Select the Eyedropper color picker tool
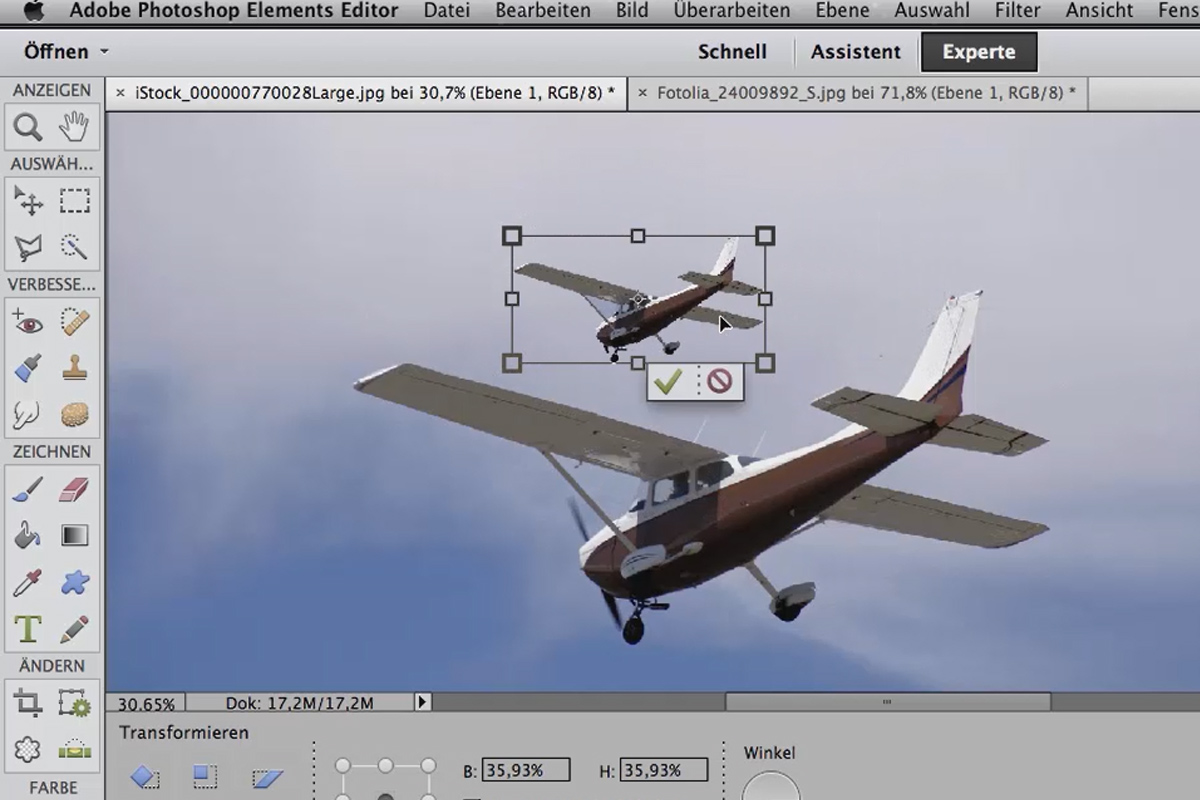 point(28,582)
